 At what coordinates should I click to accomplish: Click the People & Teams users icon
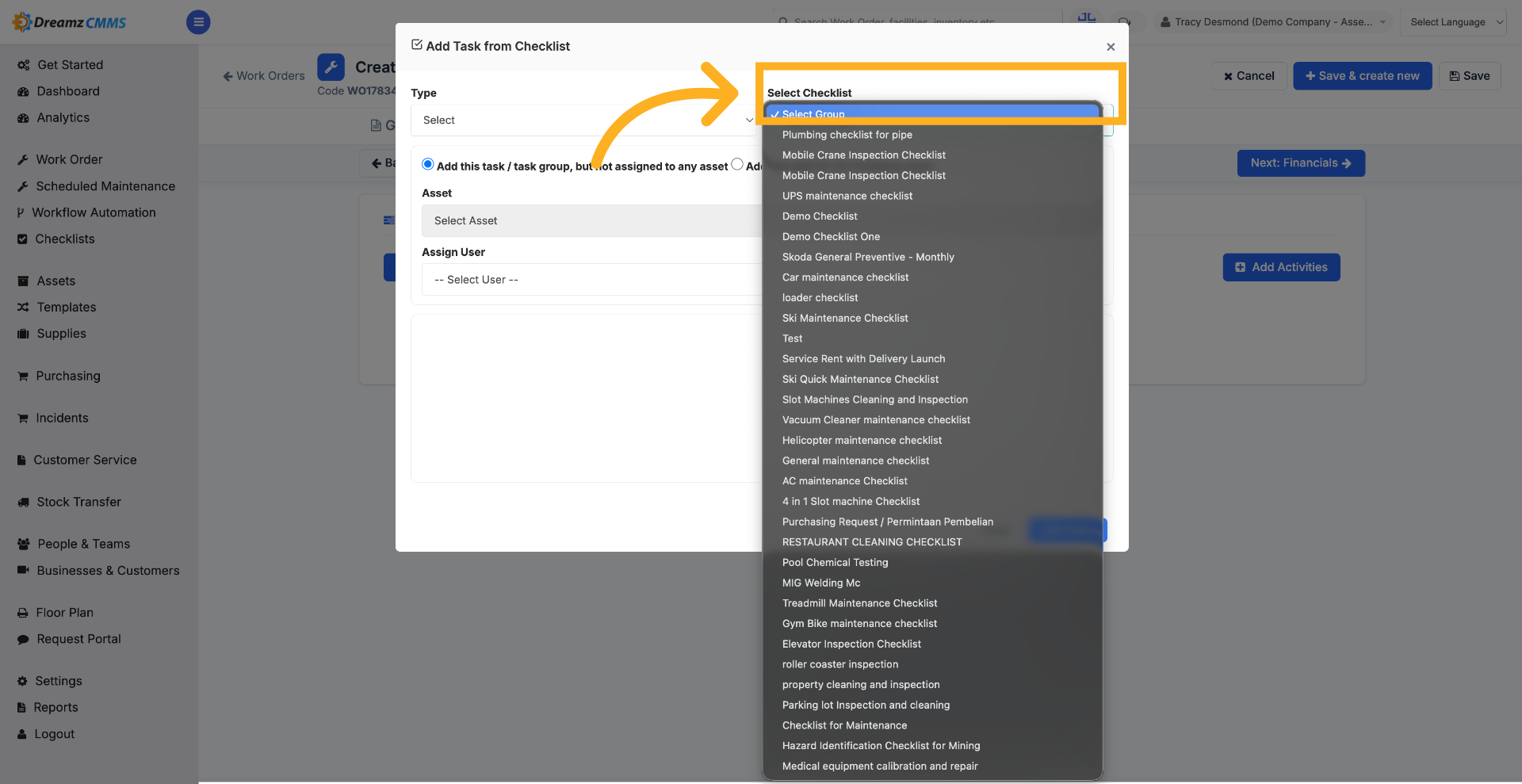[23, 544]
